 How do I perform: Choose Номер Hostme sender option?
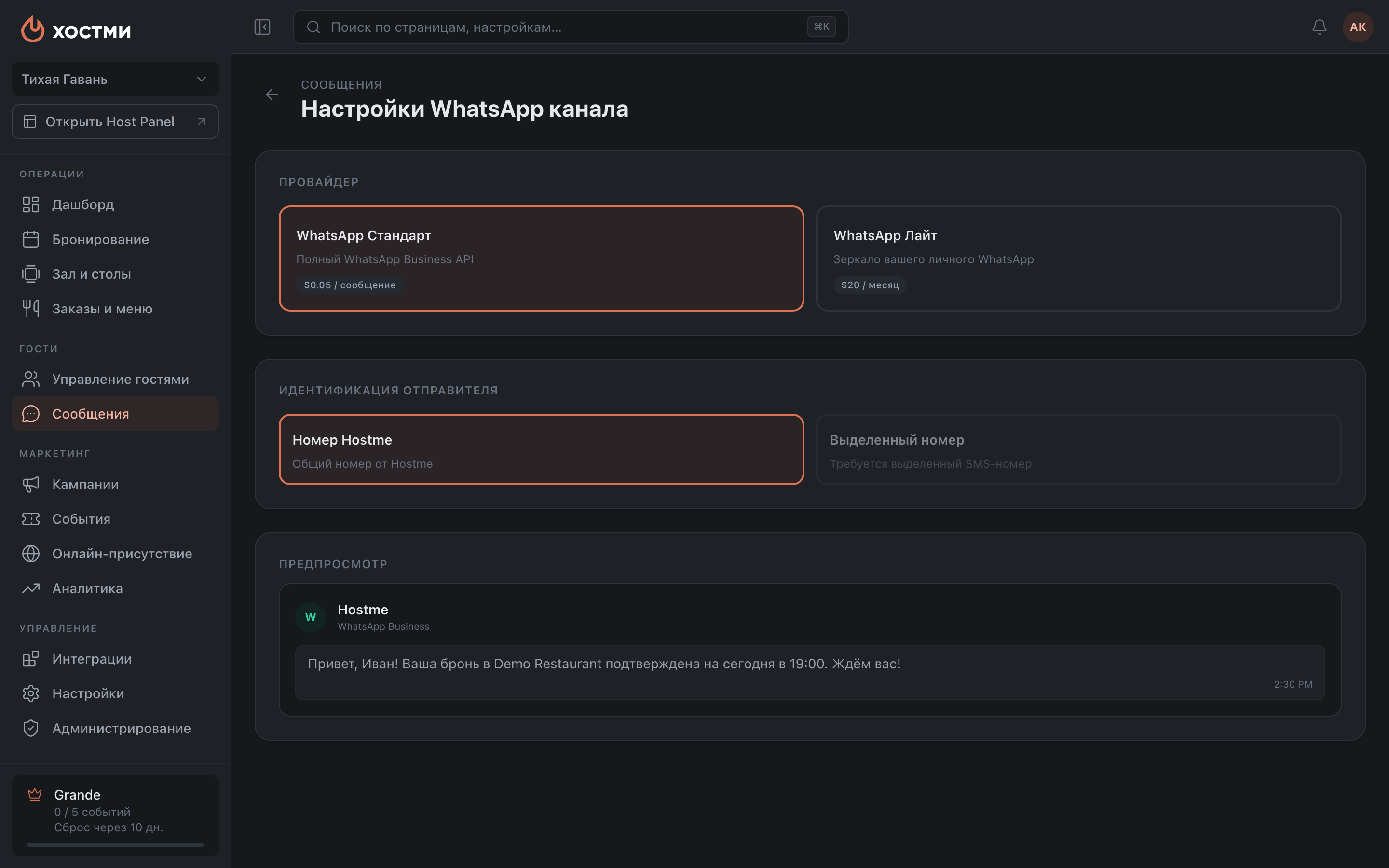point(541,449)
